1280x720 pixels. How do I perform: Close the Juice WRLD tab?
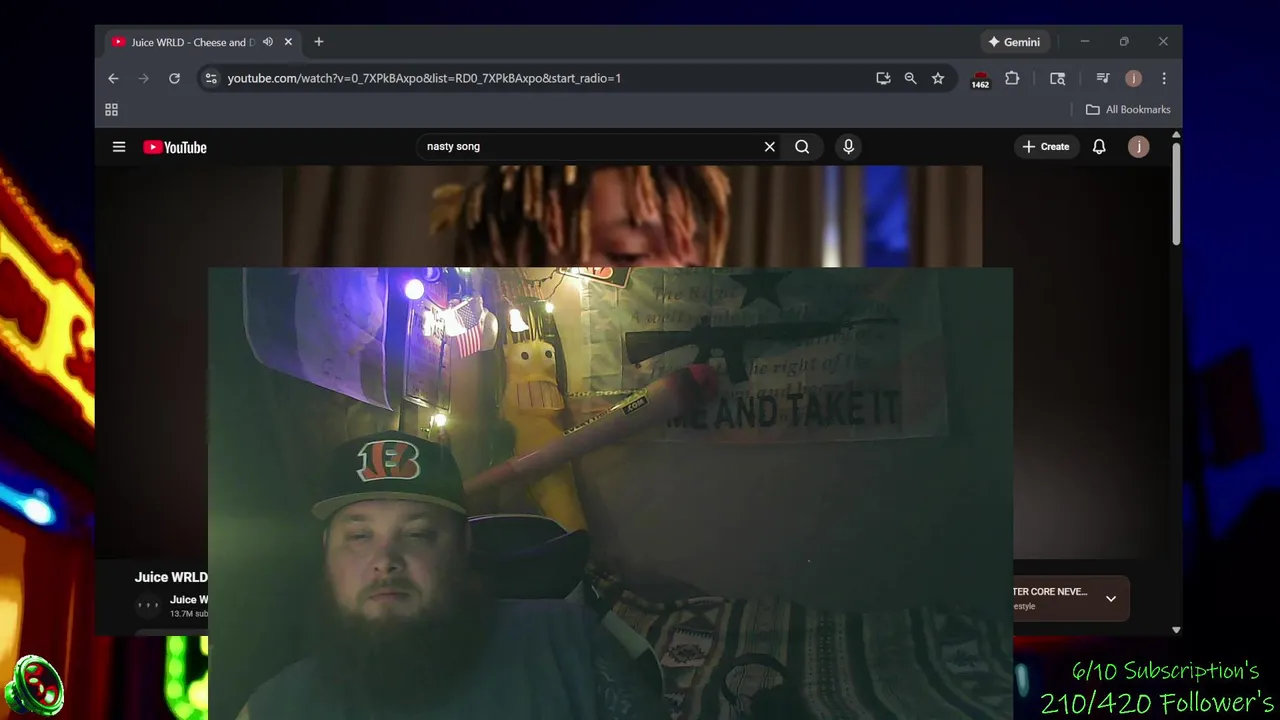(288, 42)
